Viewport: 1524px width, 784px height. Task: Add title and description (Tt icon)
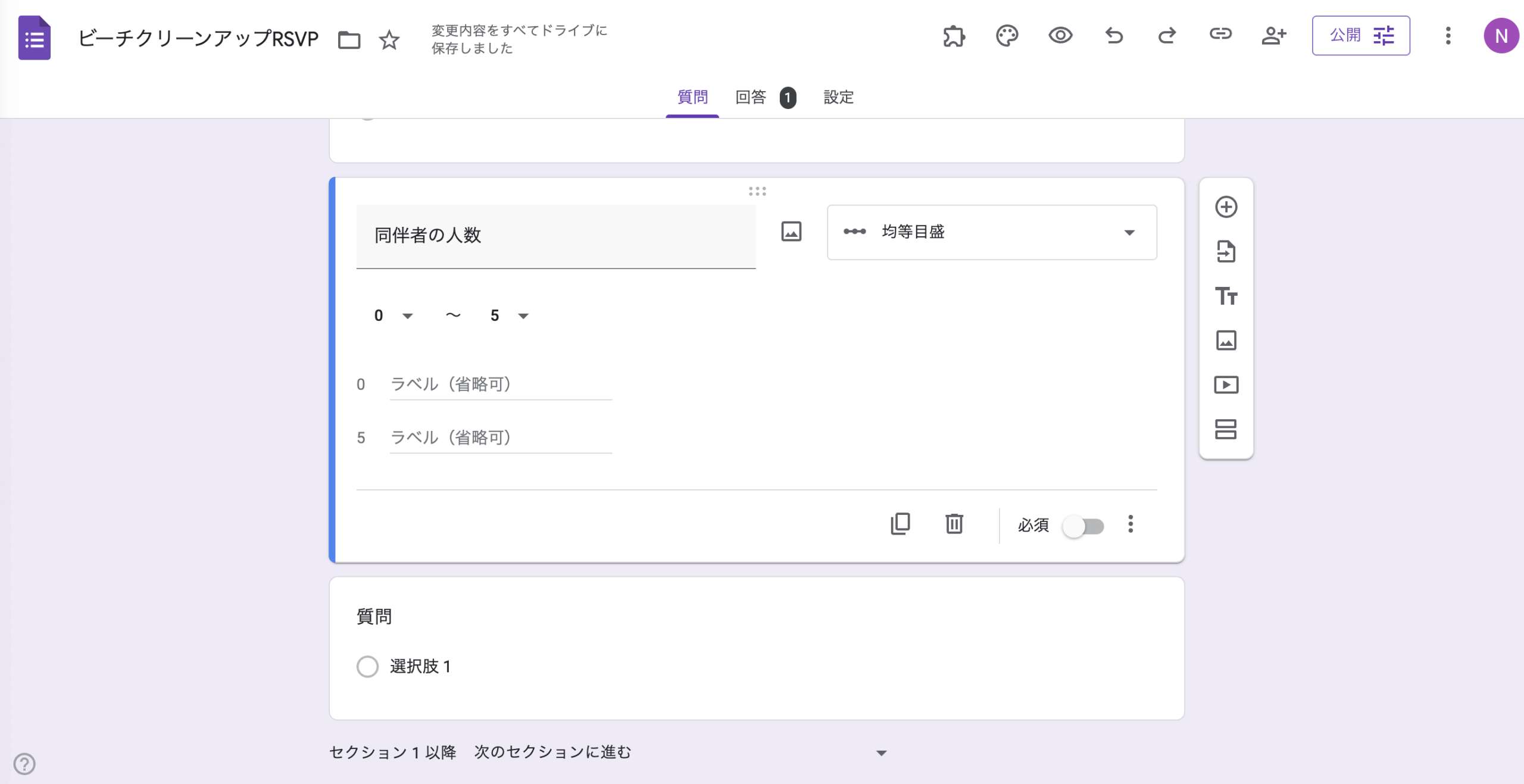click(1226, 296)
